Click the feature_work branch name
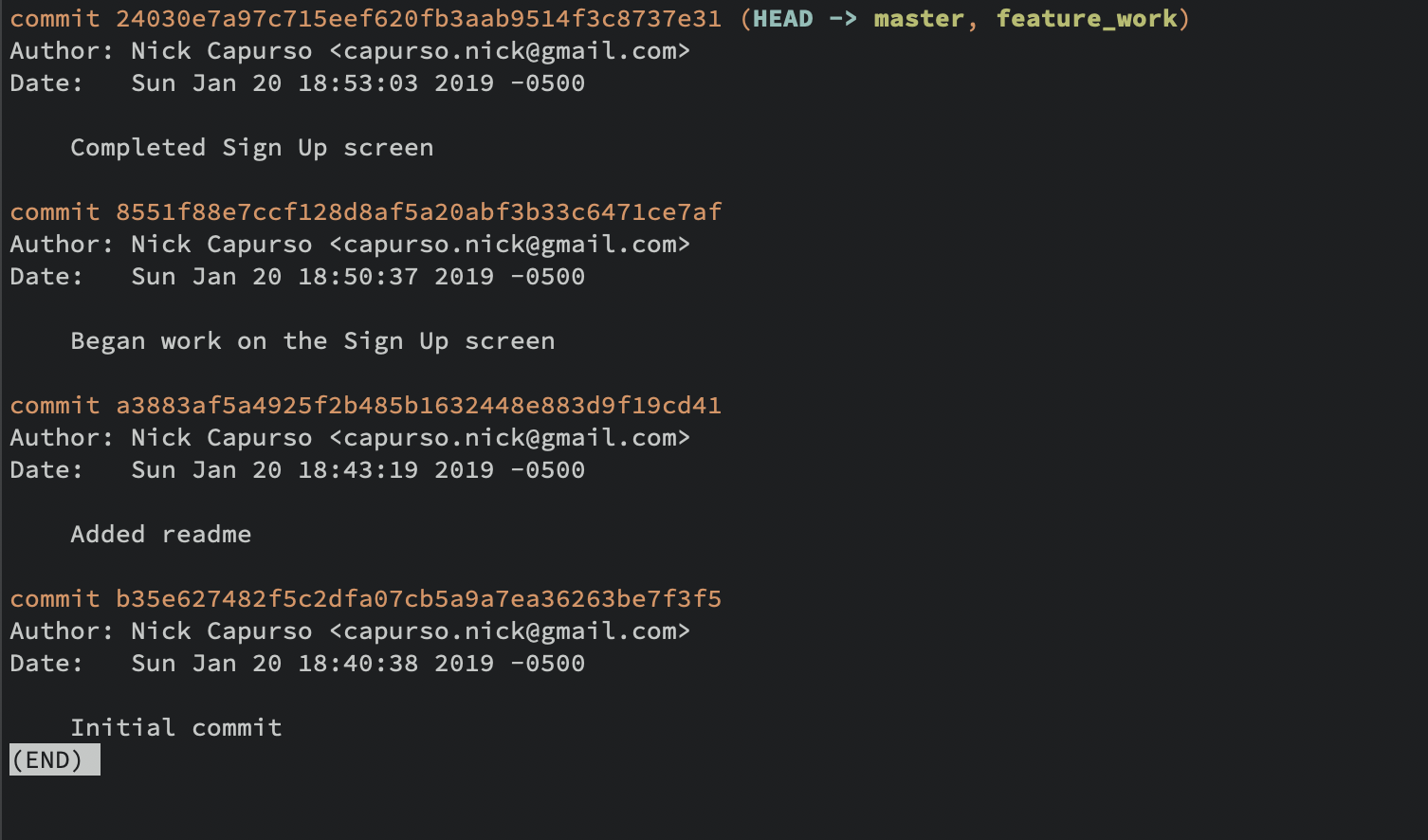Image resolution: width=1428 pixels, height=840 pixels. (x=1087, y=19)
